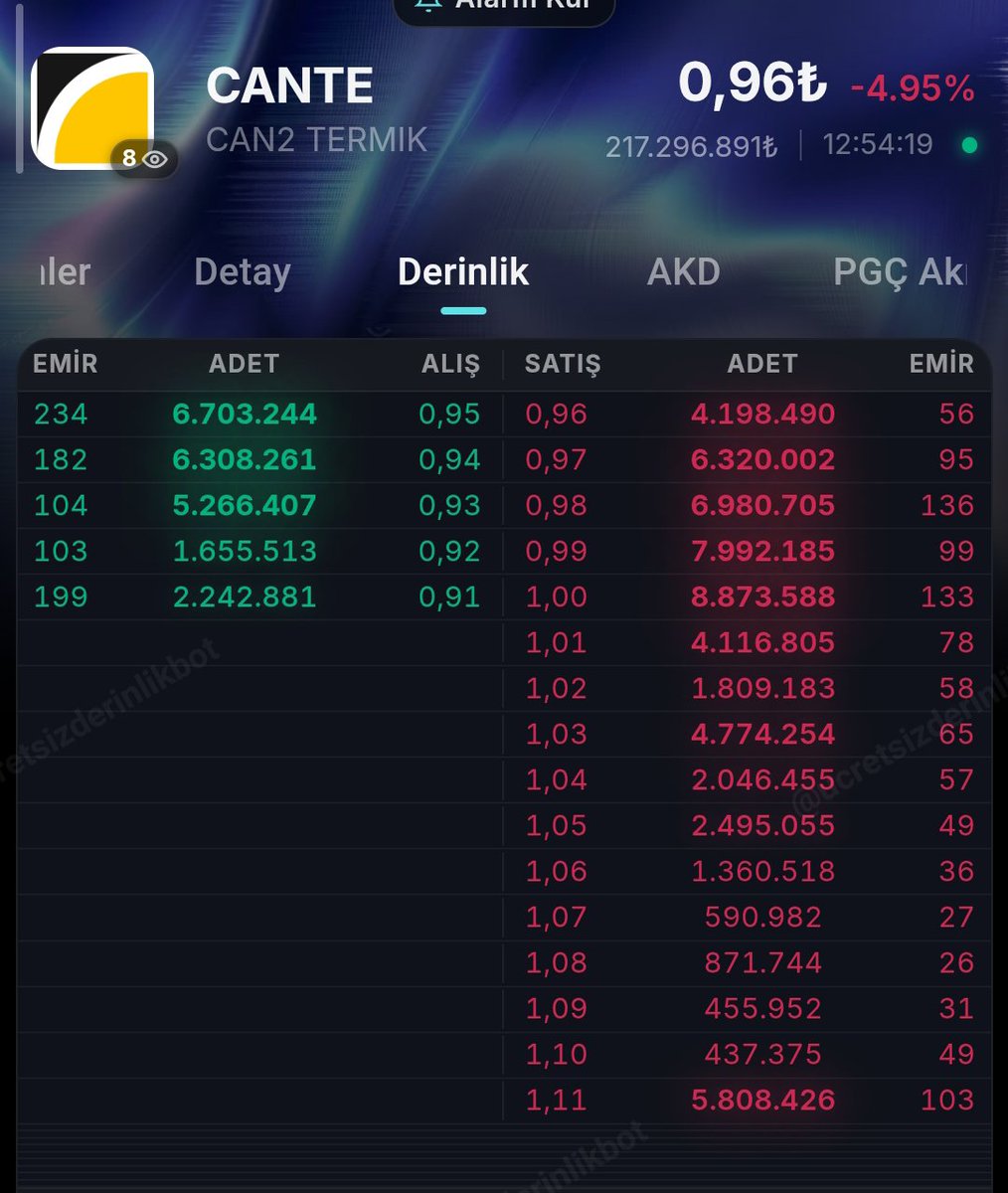The image size is (1008, 1193).
Task: Select sell quantity 4.198.490
Action: 763,414
